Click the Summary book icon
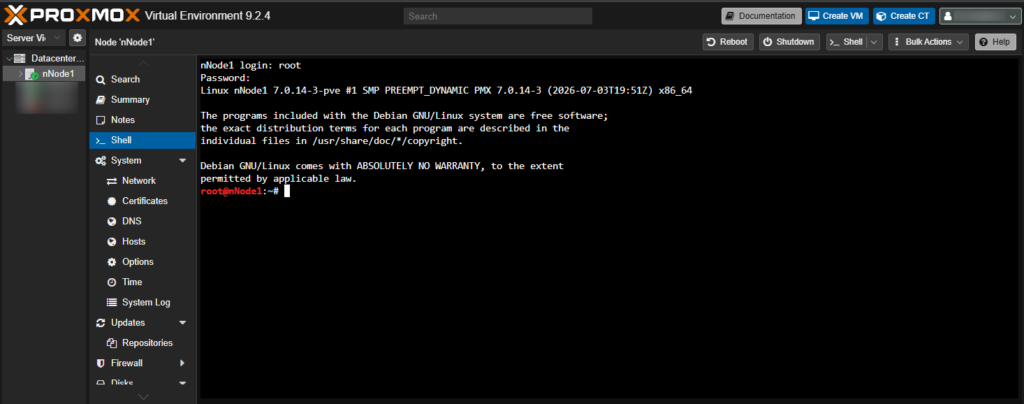Screen dimensions: 1024x404 click(x=101, y=100)
